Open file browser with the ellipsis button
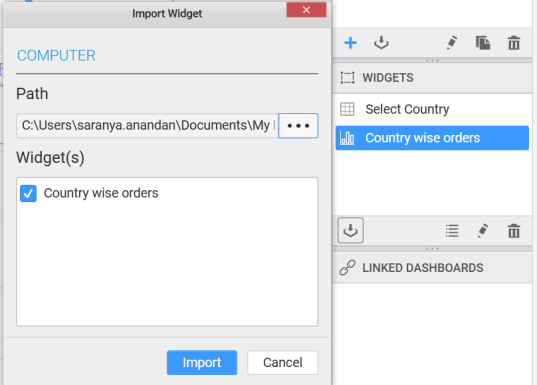The height and width of the screenshot is (385, 537). (298, 126)
